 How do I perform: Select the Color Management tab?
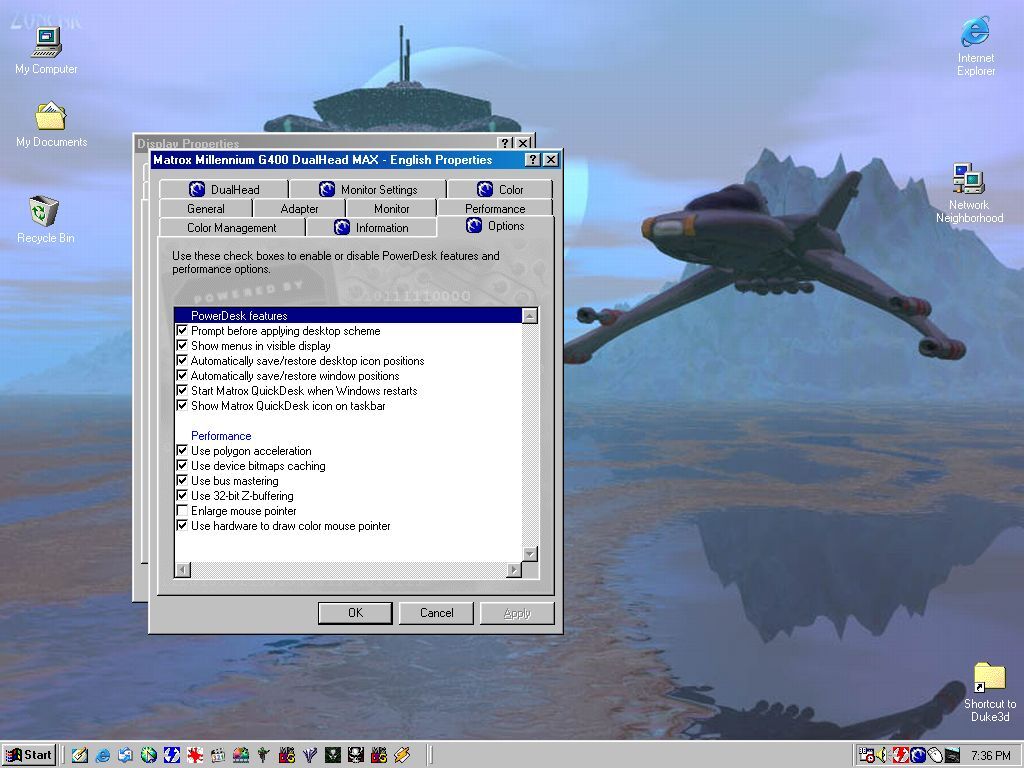(x=231, y=227)
